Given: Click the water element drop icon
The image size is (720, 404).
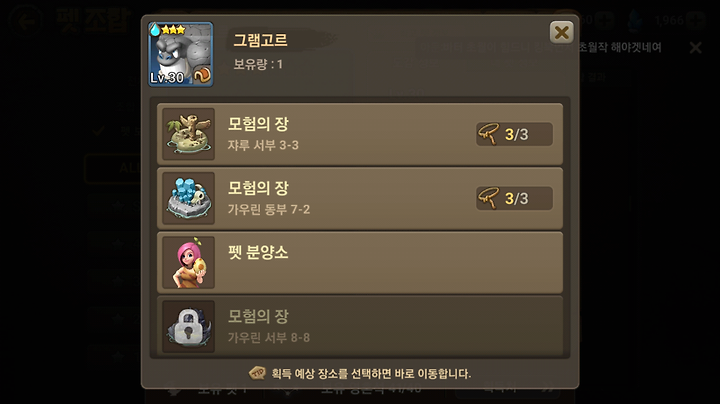Looking at the screenshot, I should pyautogui.click(x=155, y=29).
